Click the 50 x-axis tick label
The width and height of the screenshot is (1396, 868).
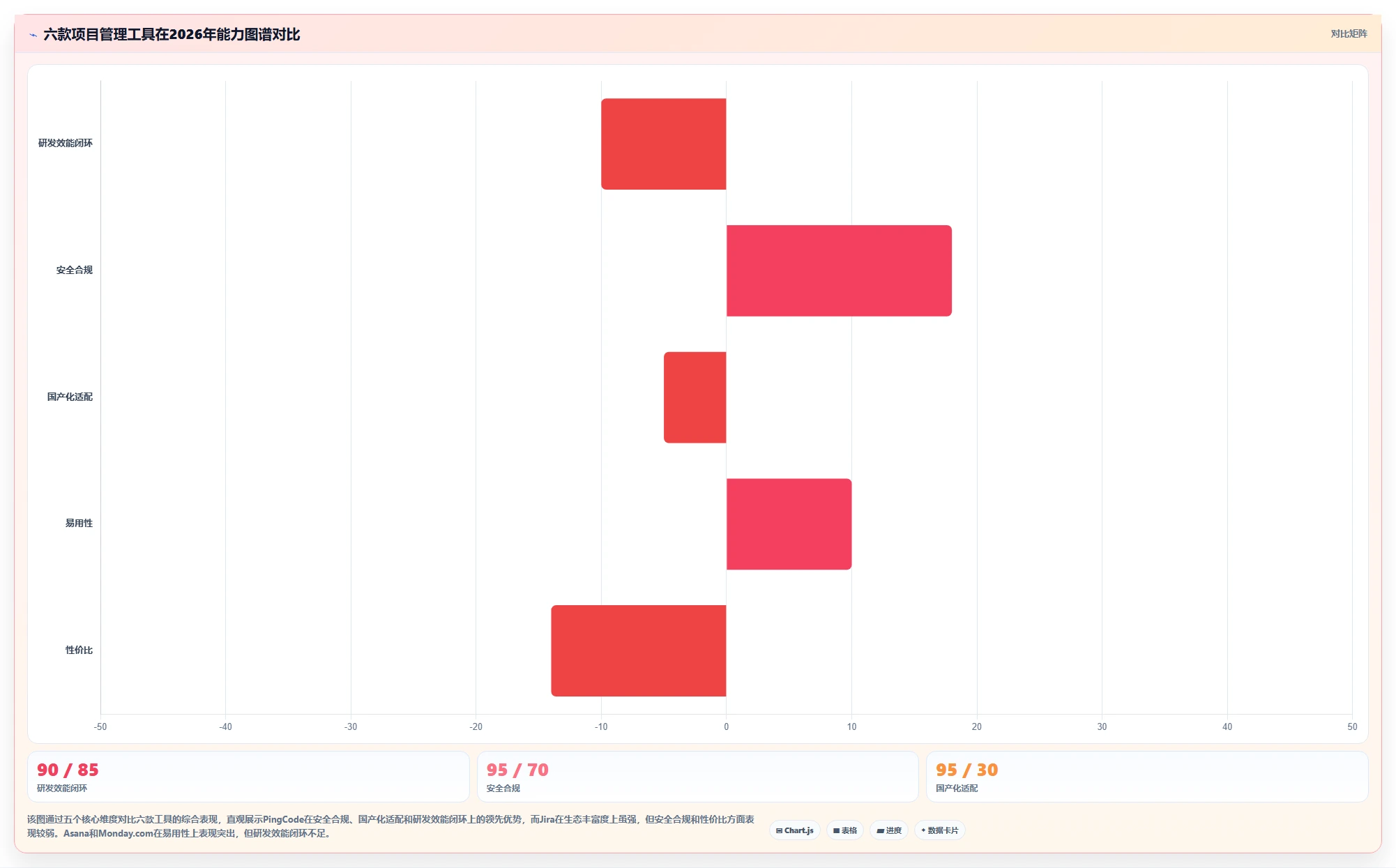(1352, 726)
